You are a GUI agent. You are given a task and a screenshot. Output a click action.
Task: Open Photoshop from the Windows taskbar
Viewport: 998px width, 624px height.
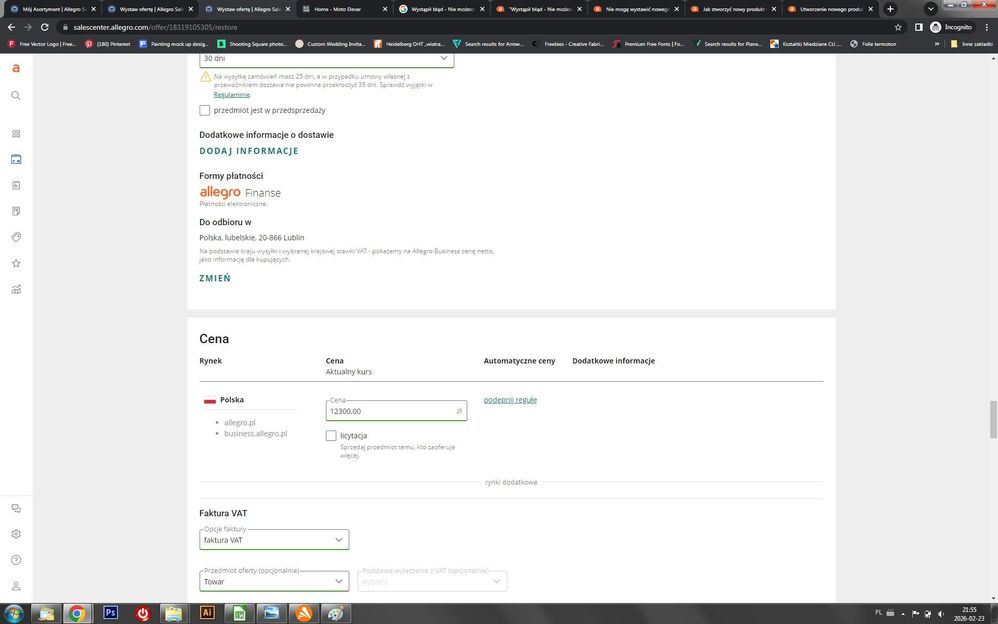[111, 613]
